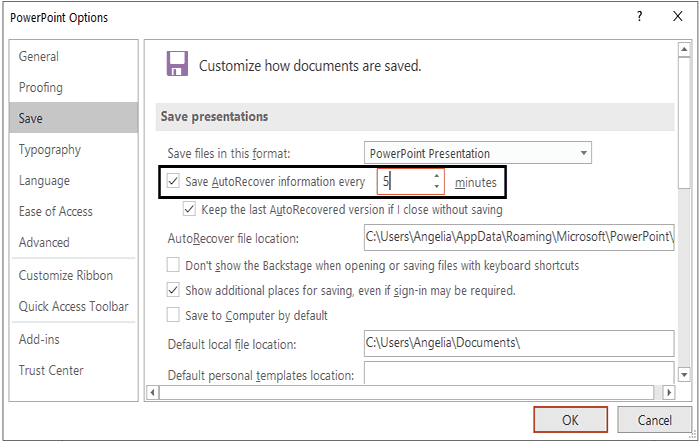Screen dimensions: 700x442
Task: Click the horizontal scrollbar left arrow
Action: tap(153, 392)
